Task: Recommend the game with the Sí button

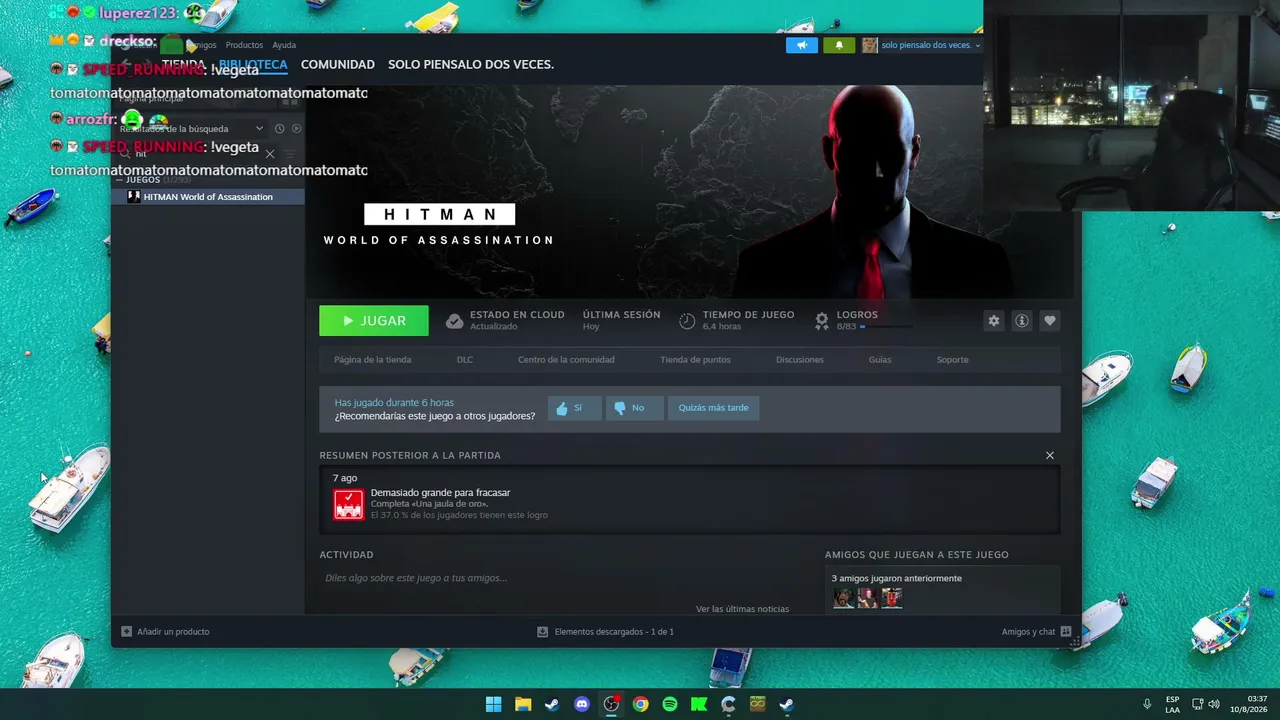Action: (x=574, y=408)
